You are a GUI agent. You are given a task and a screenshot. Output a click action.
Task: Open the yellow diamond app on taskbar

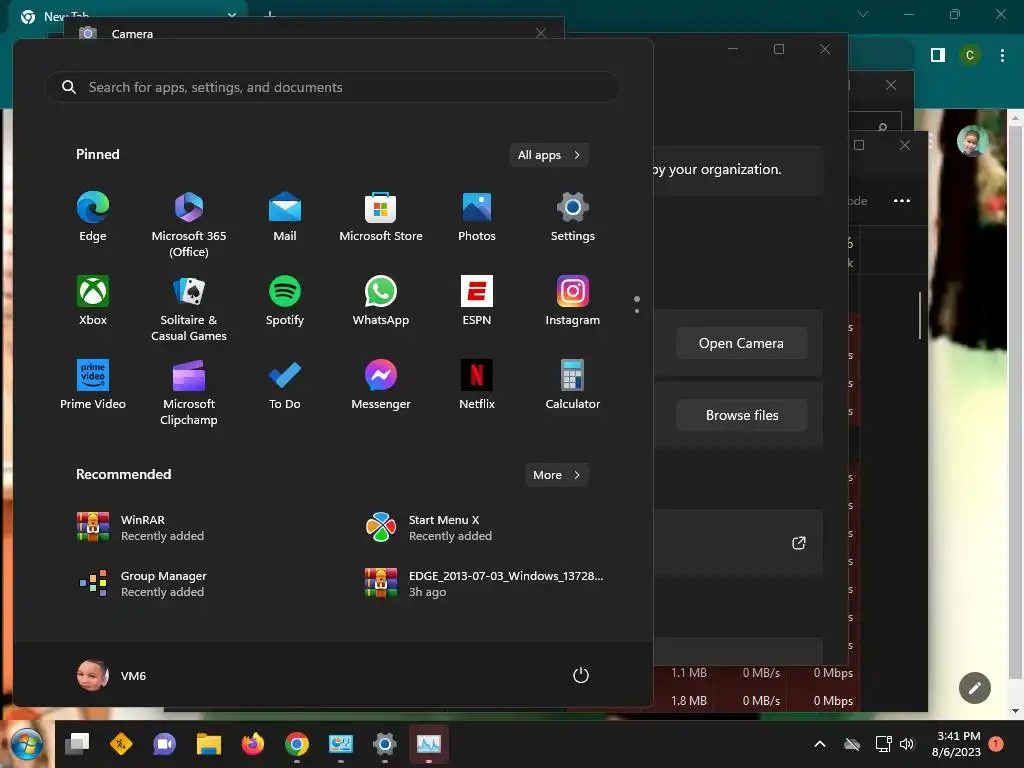tap(121, 744)
